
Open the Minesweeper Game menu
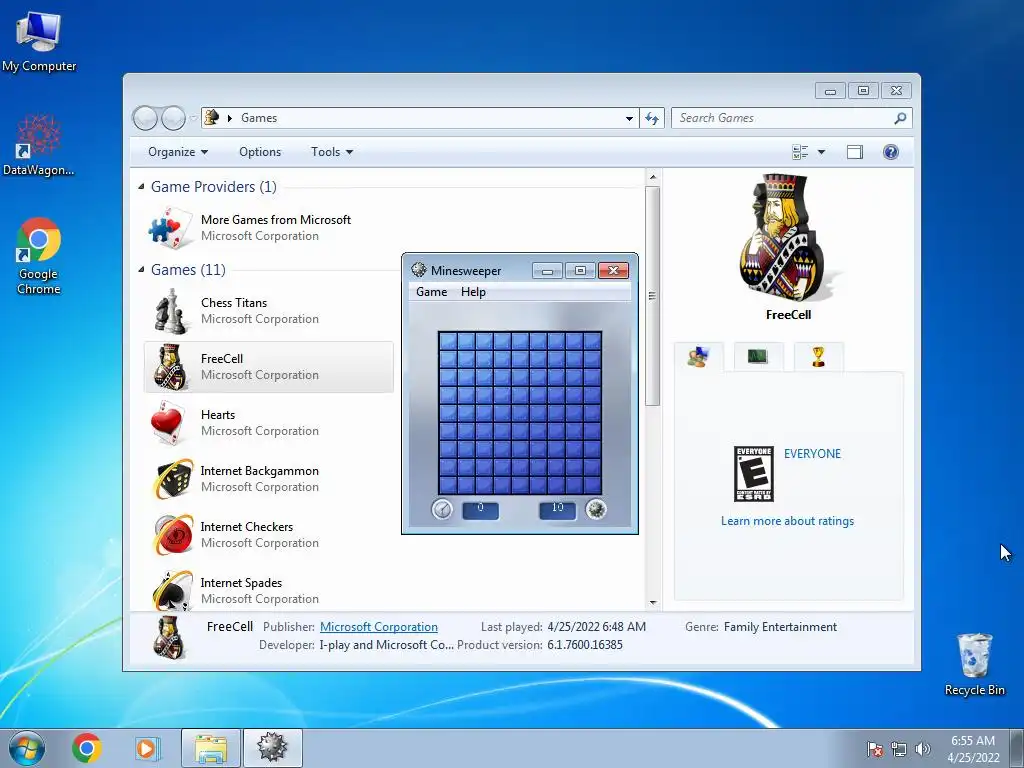(x=432, y=292)
